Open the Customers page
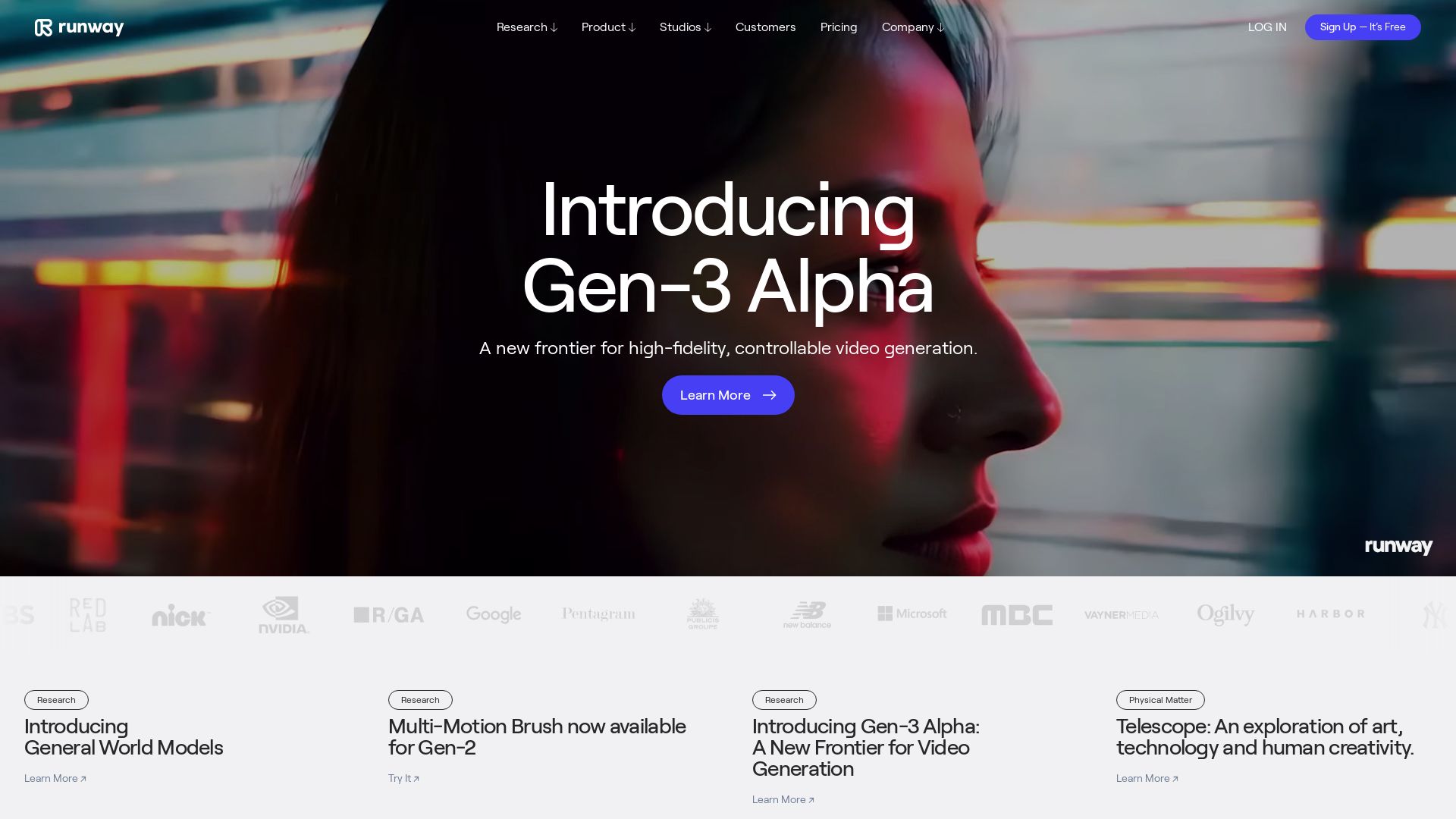Screen dimensions: 1456x819 pos(765,27)
